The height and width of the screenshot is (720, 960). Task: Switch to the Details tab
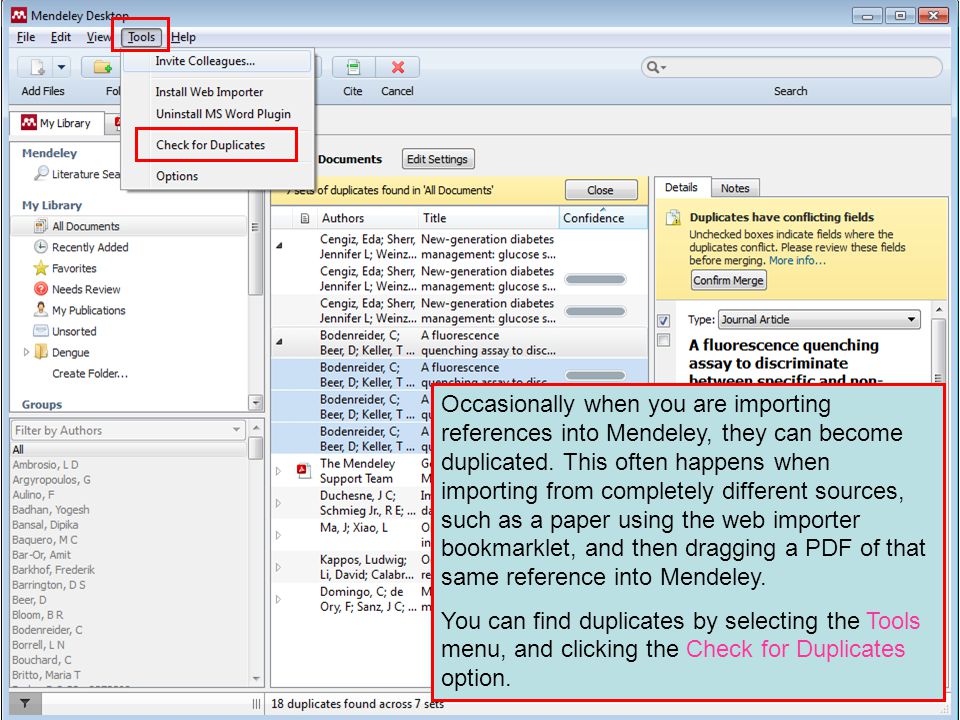[x=681, y=187]
